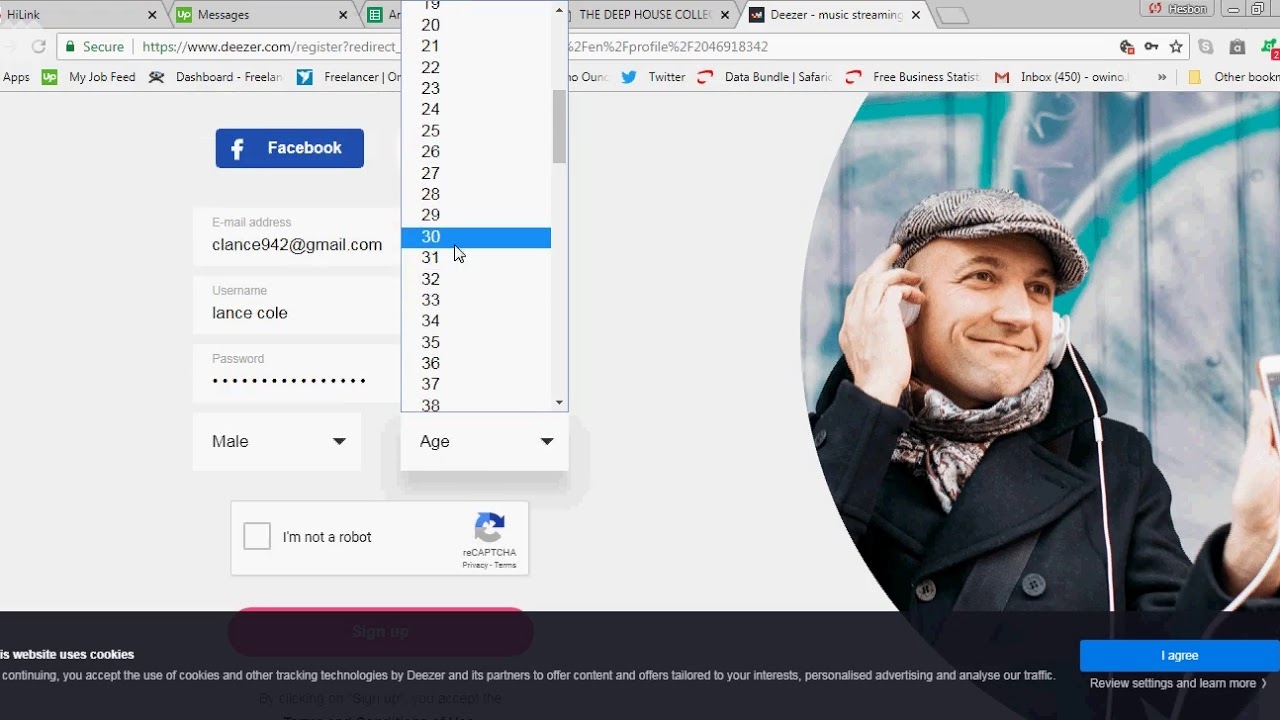The image size is (1280, 720).
Task: Choose age 23 in the list
Action: [476, 88]
